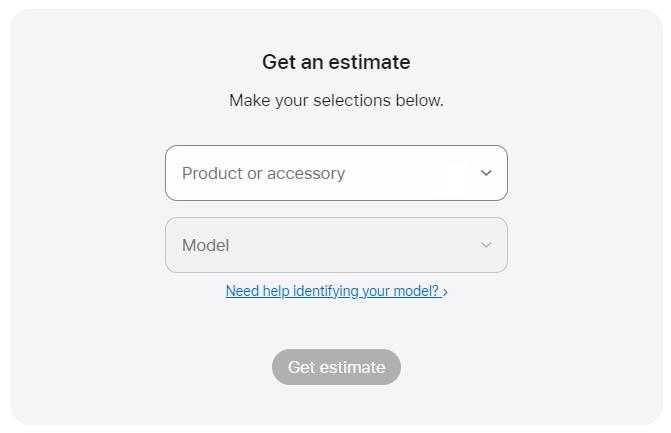Click the word Get in the grey button
The image size is (671, 433).
click(301, 367)
